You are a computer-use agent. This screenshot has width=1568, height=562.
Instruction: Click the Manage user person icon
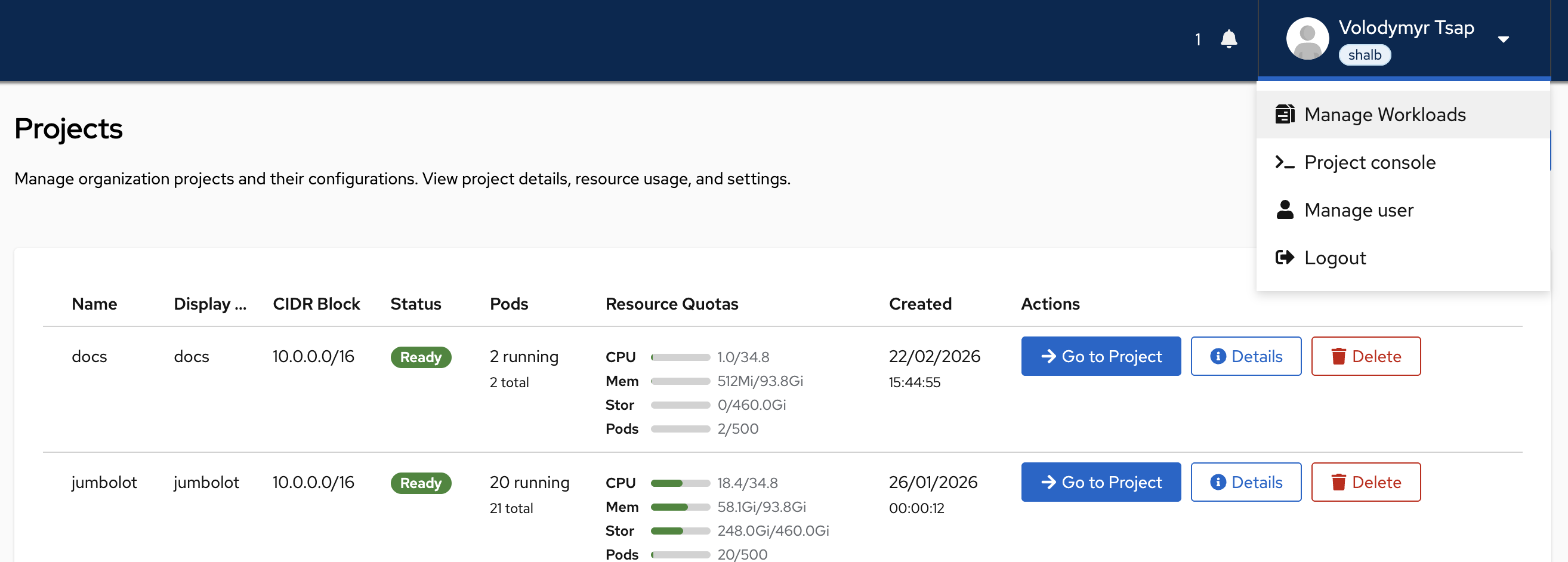click(x=1285, y=210)
